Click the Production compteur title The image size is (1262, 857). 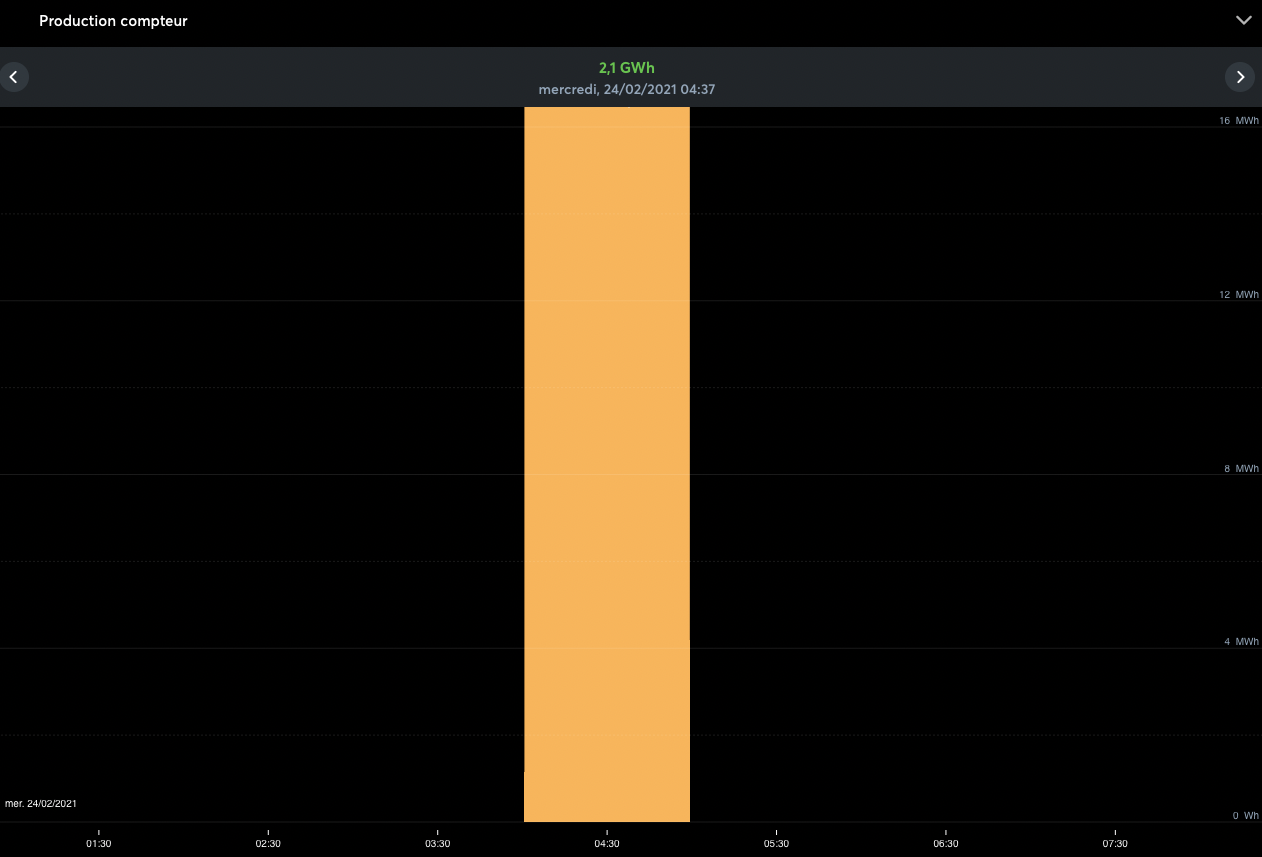tap(113, 21)
